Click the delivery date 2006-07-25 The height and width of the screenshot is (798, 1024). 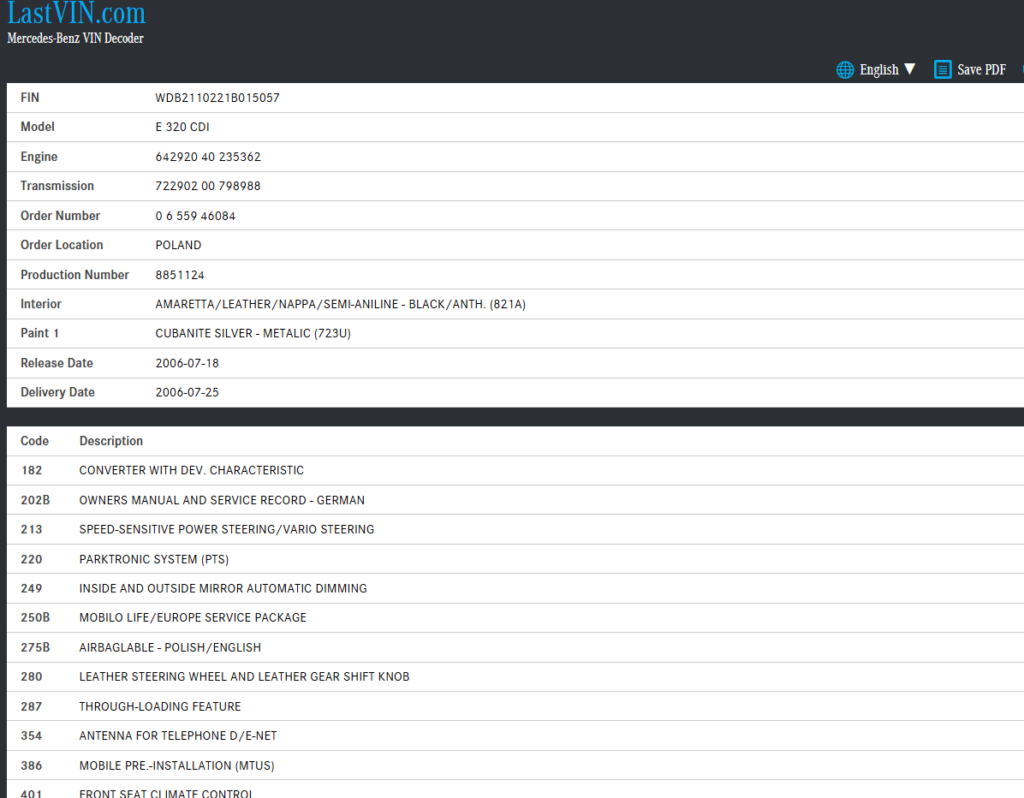point(187,392)
